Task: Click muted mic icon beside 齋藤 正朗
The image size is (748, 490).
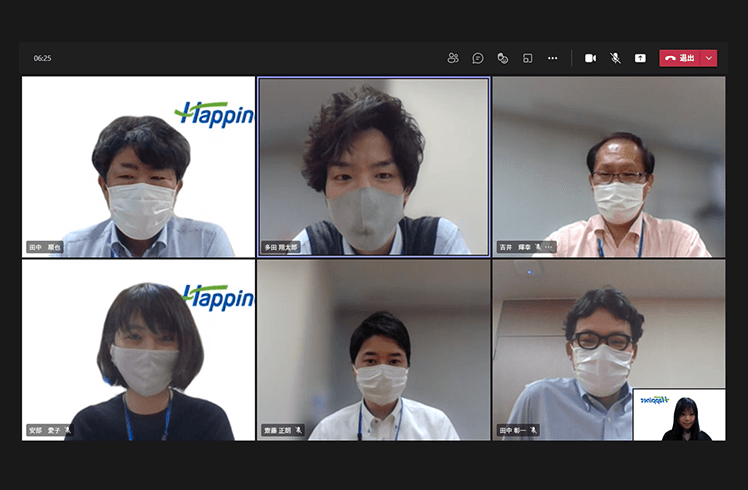Action: pos(299,430)
